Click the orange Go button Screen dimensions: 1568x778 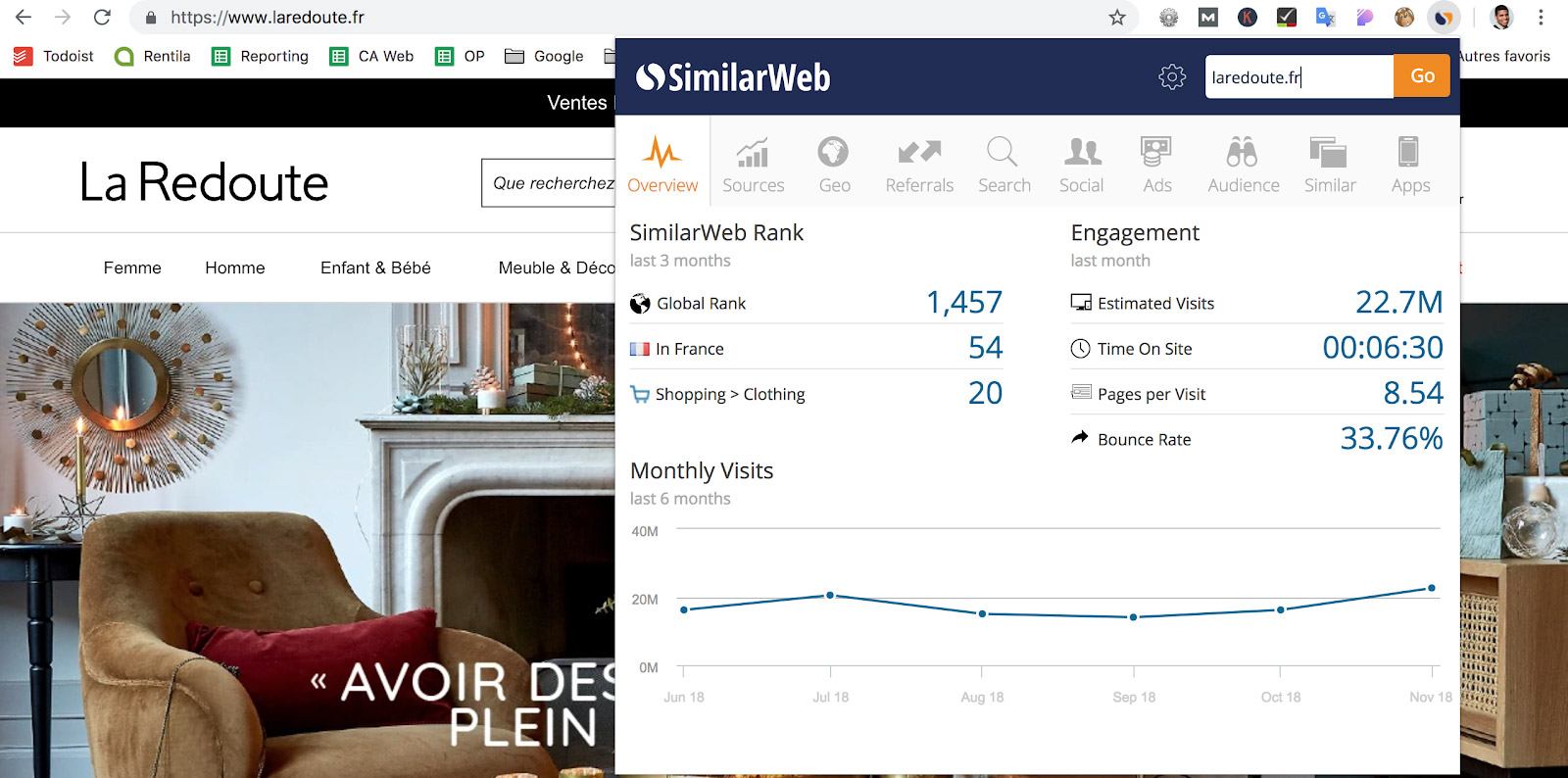click(1422, 76)
